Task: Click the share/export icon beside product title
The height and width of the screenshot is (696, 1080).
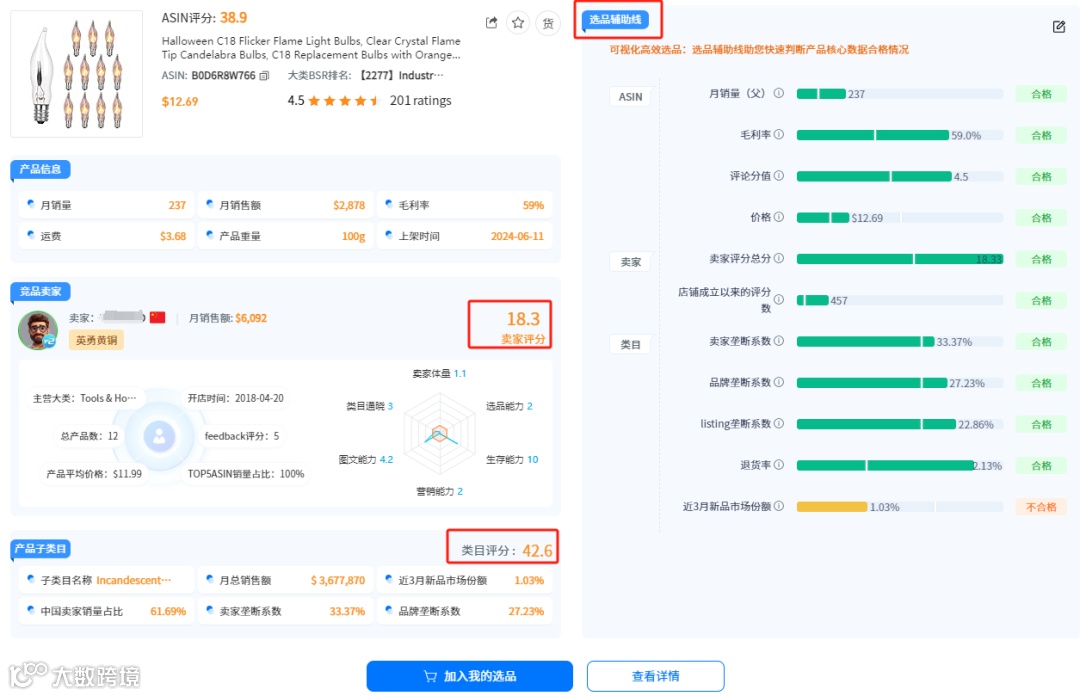Action: (490, 22)
